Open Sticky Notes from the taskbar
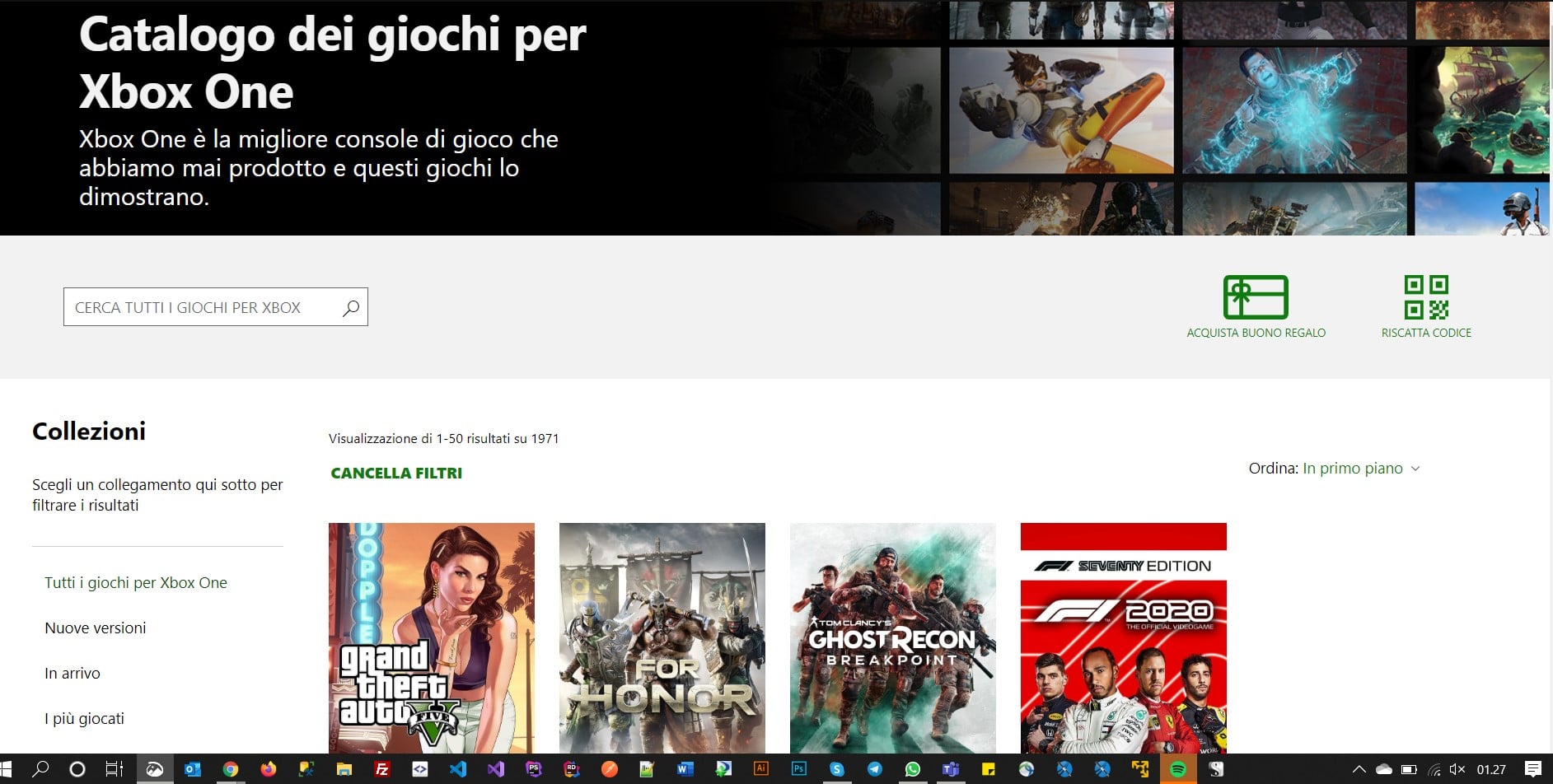The image size is (1553, 784). pos(989,769)
